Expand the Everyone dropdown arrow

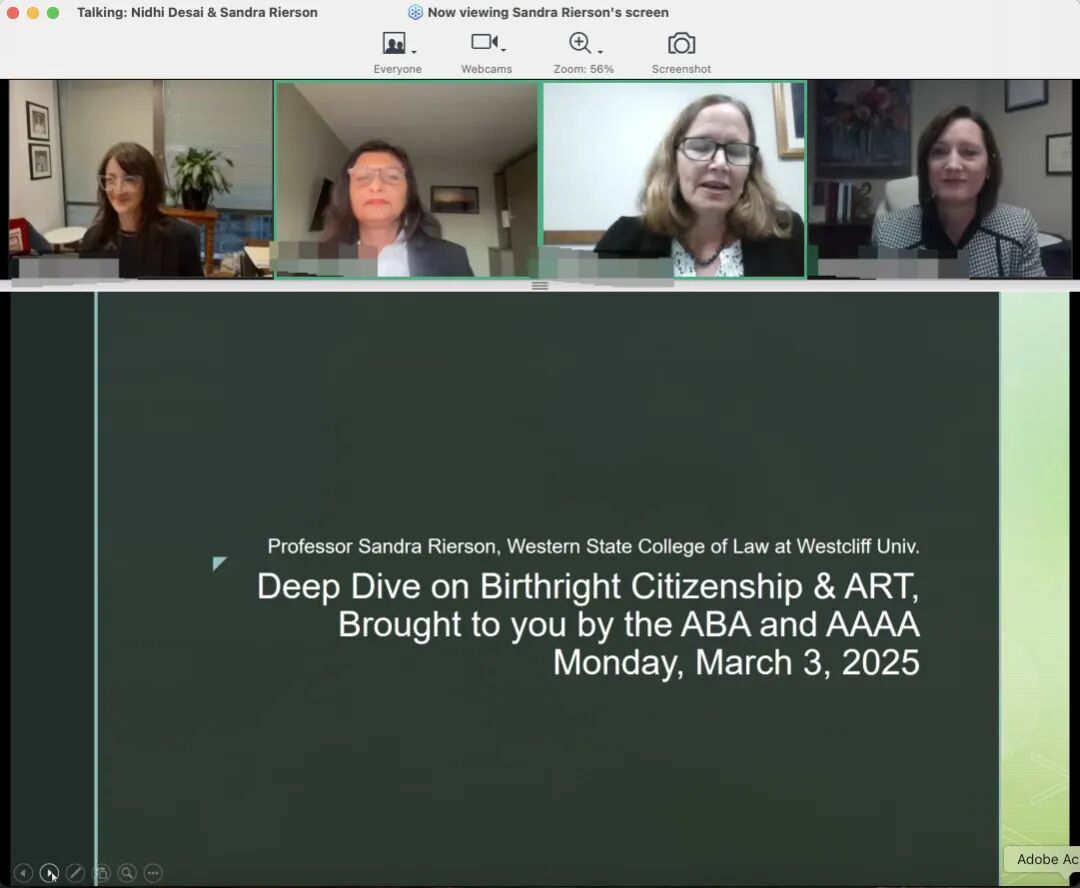point(414,52)
